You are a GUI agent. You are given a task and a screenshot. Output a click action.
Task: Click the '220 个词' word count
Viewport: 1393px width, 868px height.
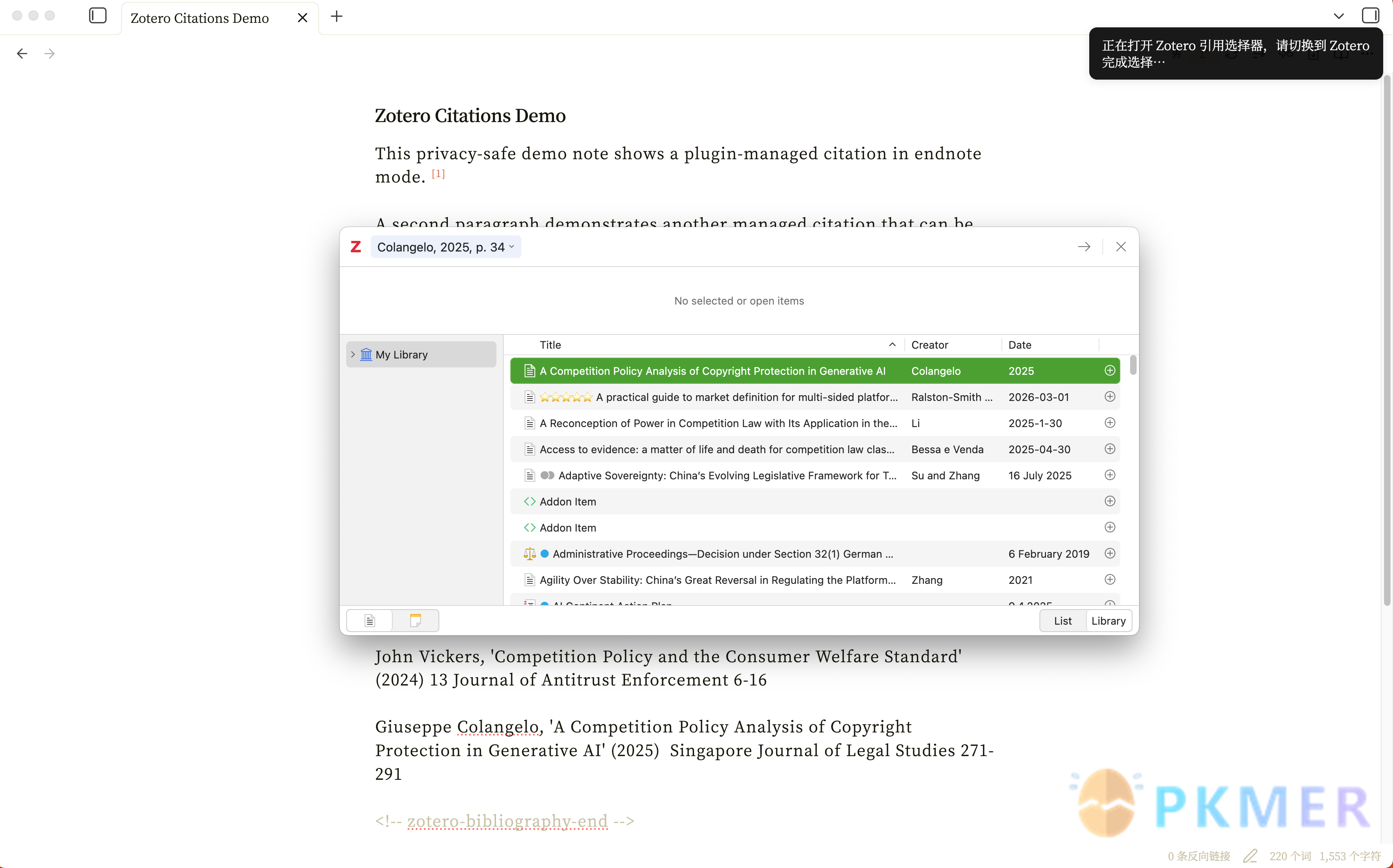(x=1290, y=856)
